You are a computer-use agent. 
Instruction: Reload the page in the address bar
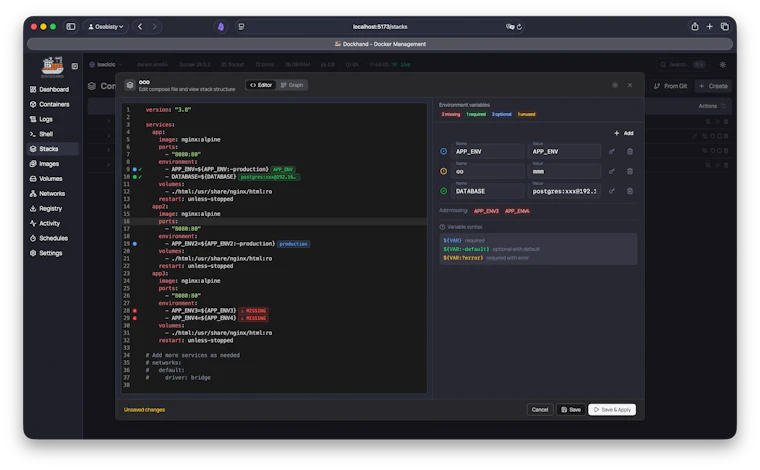pyautogui.click(x=519, y=27)
